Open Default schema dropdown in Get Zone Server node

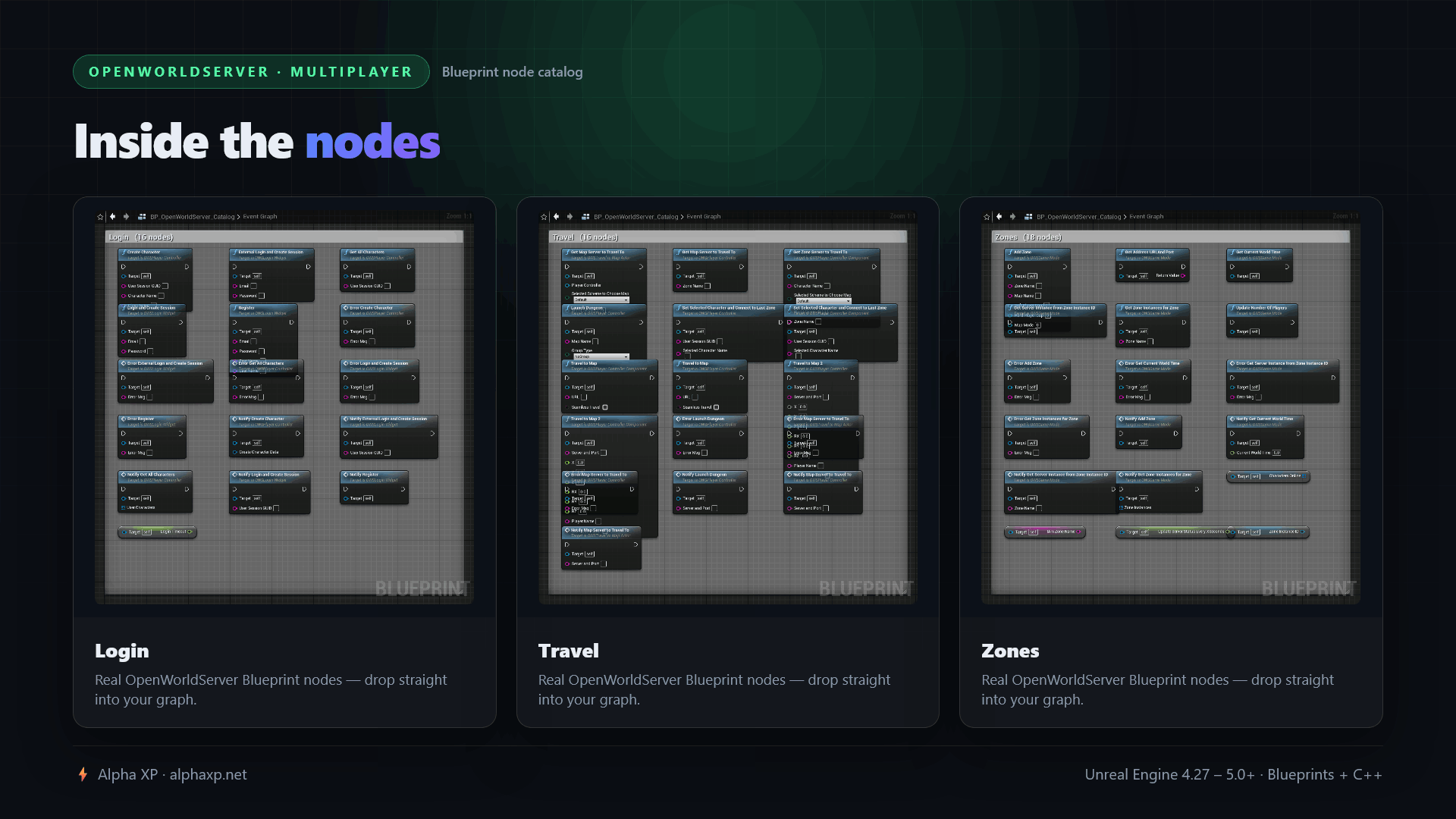823,301
